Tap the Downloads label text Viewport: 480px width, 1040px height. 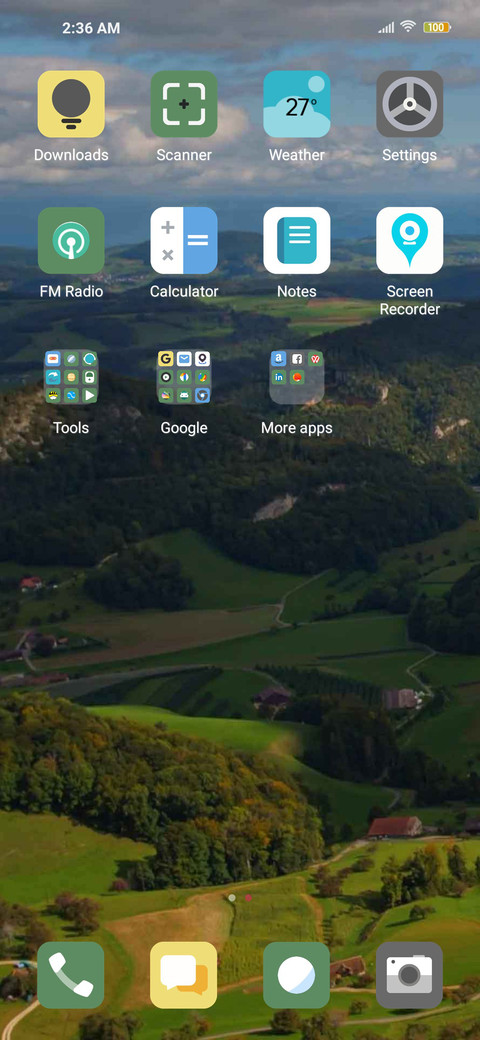[x=71, y=155]
